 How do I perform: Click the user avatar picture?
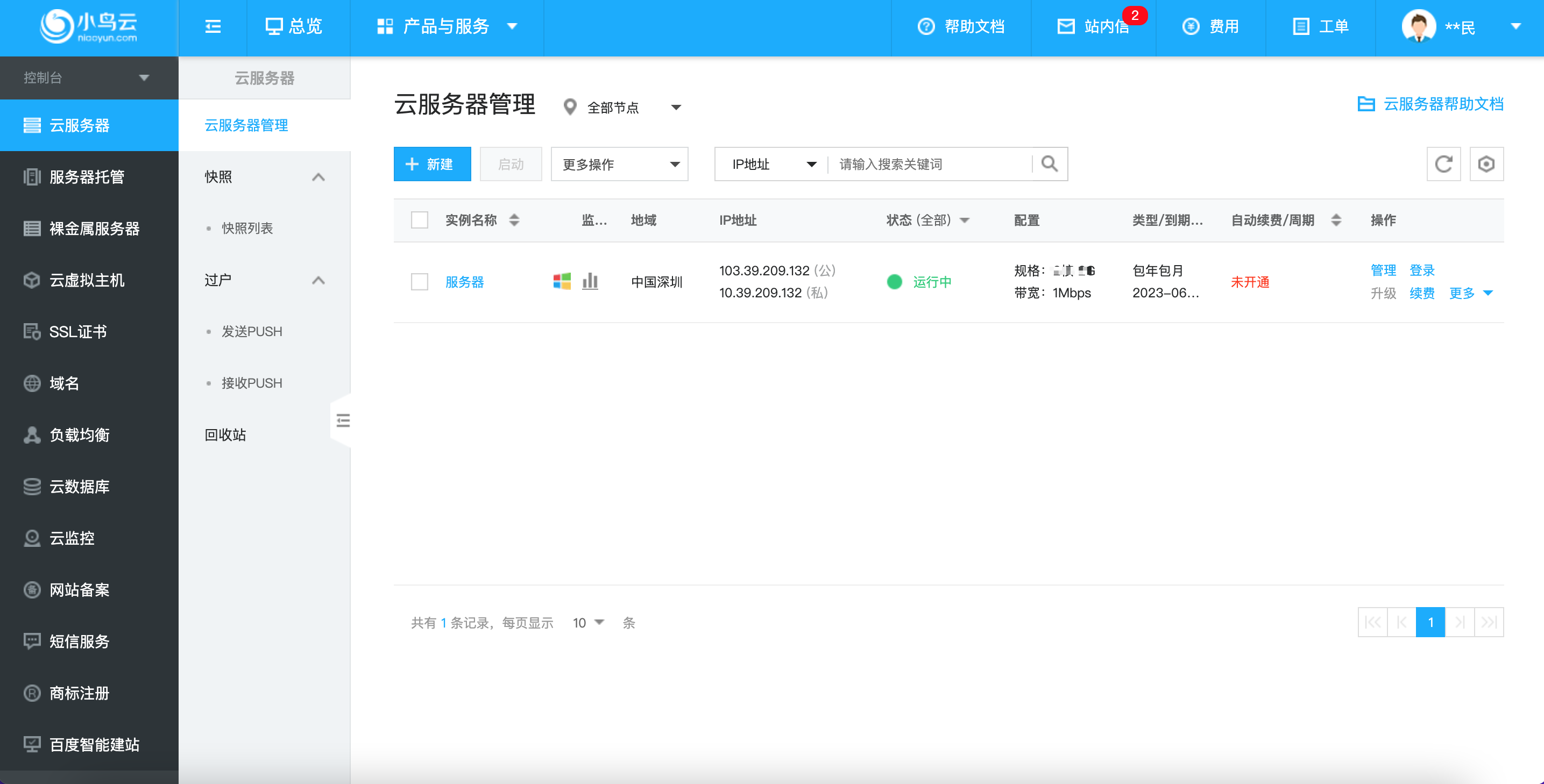click(x=1418, y=26)
